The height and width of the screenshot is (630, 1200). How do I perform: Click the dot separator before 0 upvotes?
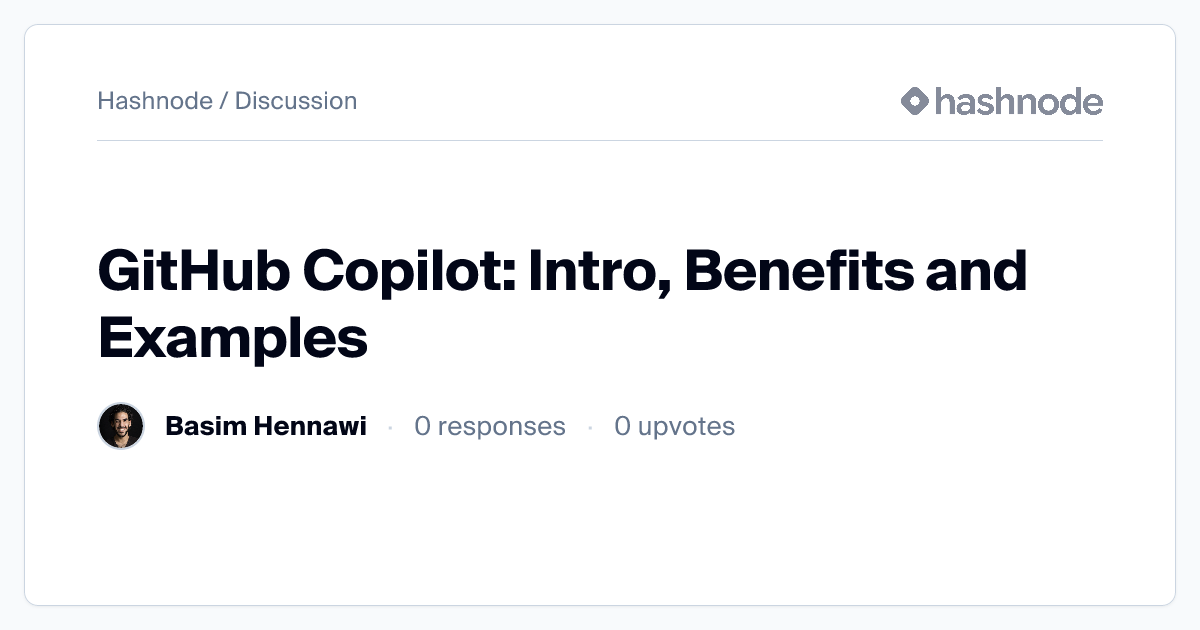coord(590,428)
